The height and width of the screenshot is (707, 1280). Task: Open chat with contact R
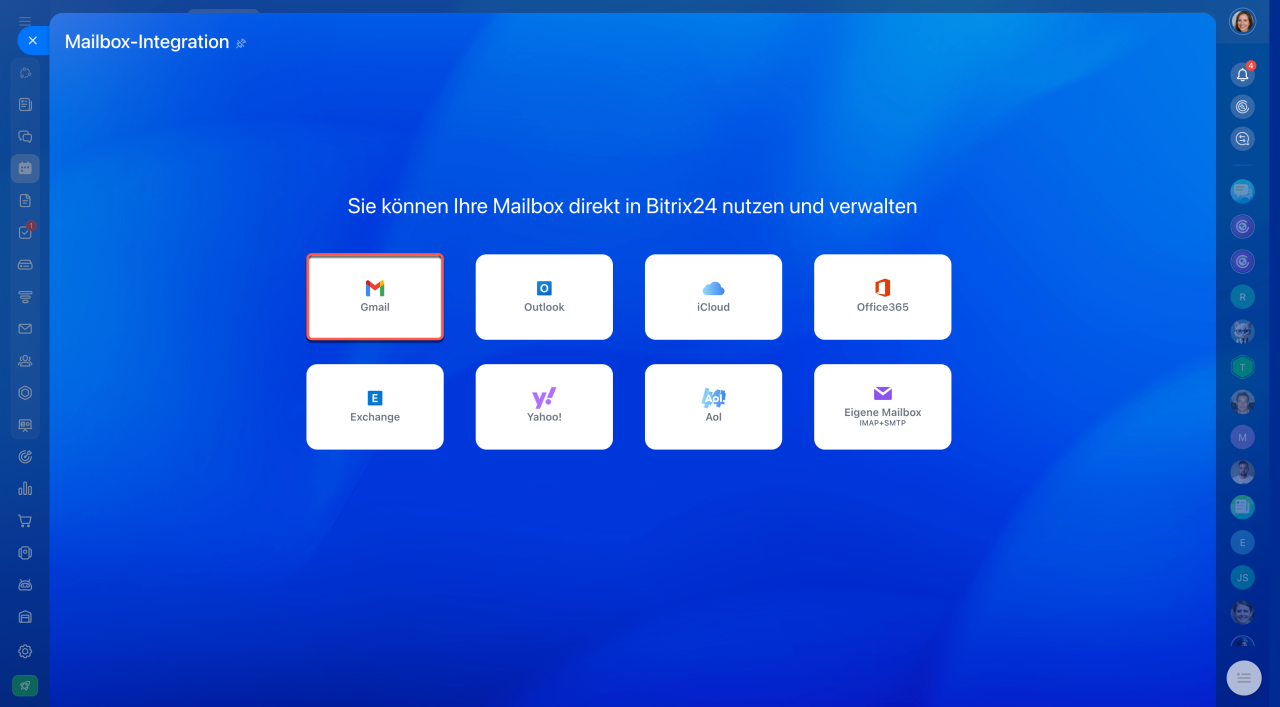[x=1242, y=296]
